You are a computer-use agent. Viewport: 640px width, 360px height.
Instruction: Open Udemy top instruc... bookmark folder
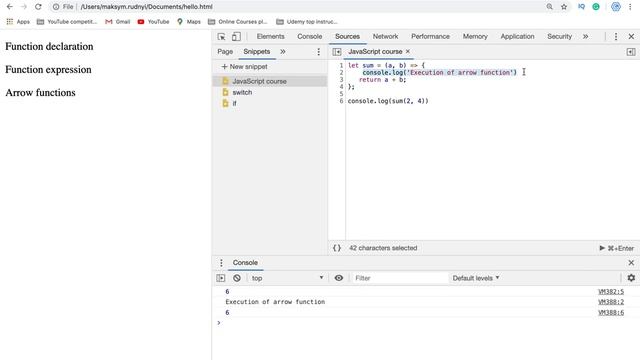tap(307, 22)
